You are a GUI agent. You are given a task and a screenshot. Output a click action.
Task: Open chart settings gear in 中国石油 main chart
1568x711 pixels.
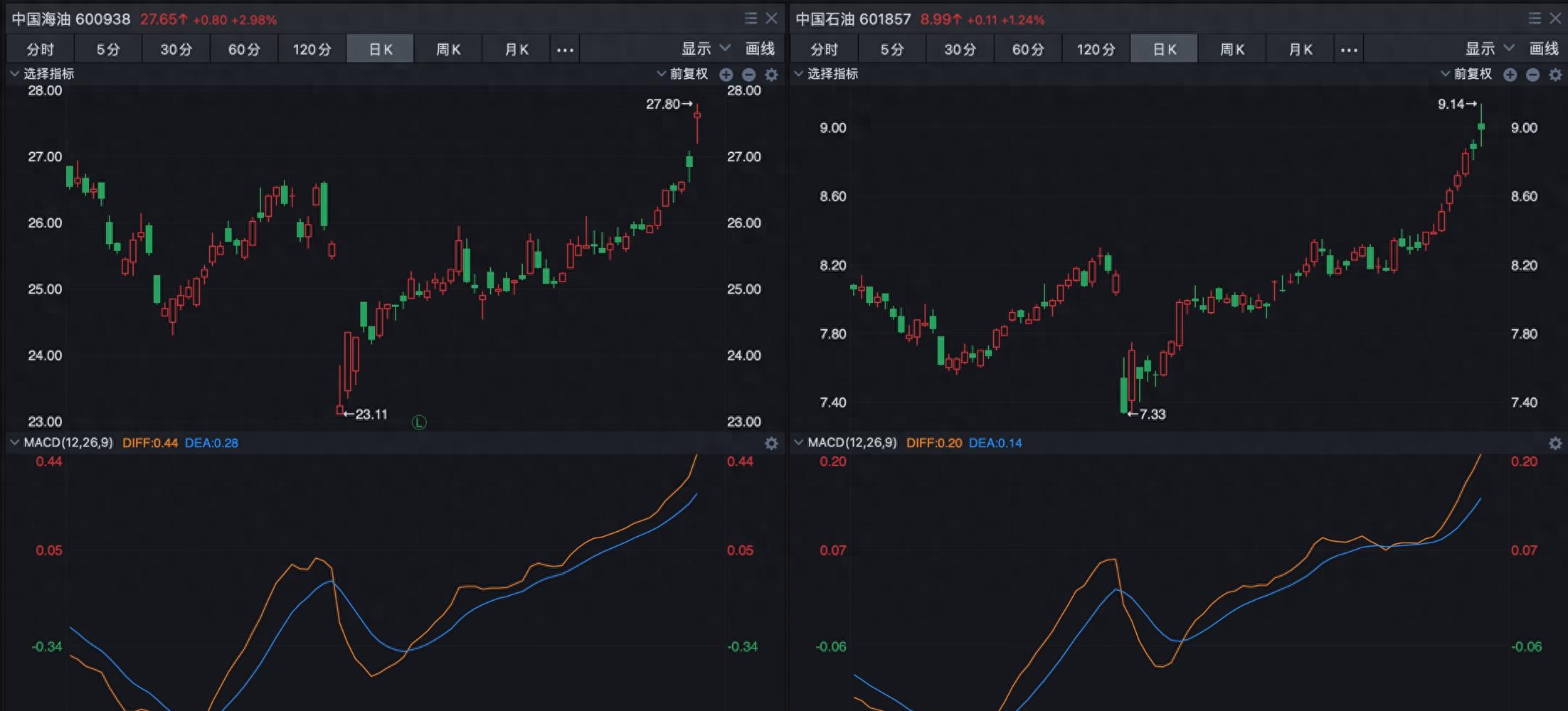point(1555,75)
